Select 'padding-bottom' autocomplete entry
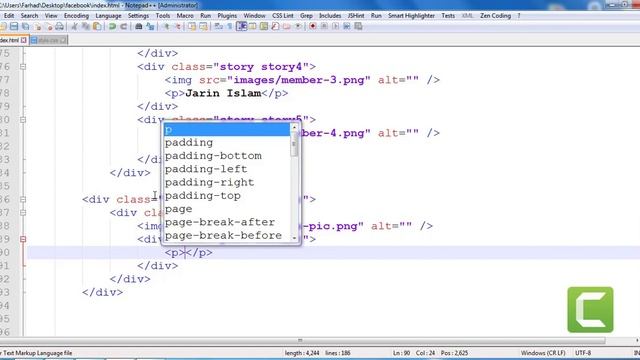This screenshot has height=360, width=640. [227, 156]
